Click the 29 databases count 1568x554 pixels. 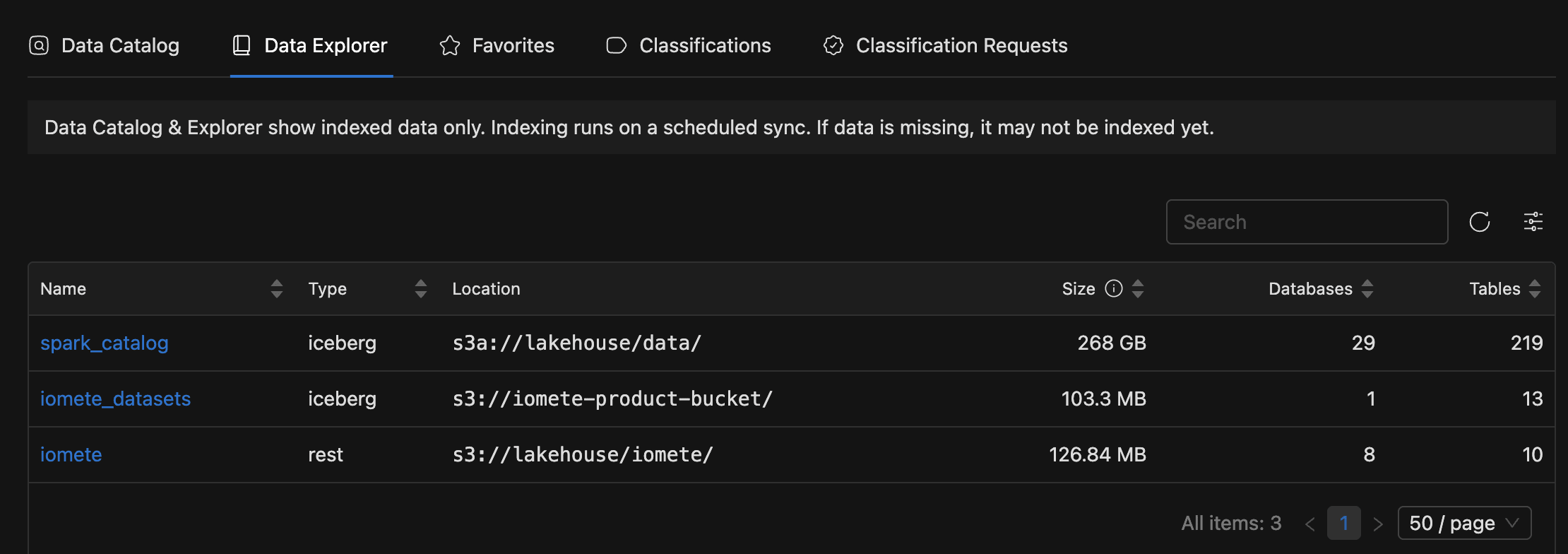coord(1363,343)
